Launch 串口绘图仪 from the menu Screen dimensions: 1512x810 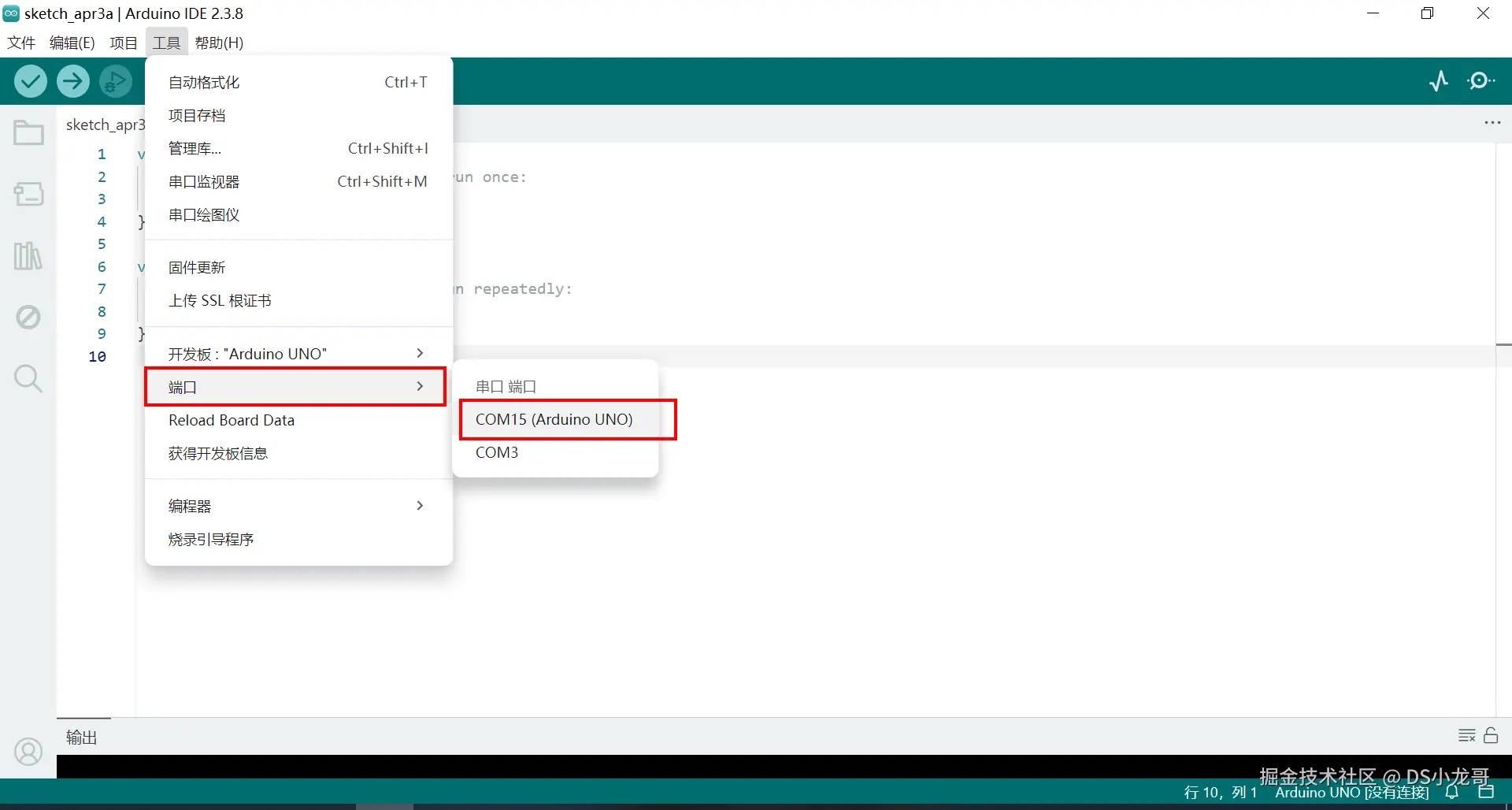tap(298, 214)
